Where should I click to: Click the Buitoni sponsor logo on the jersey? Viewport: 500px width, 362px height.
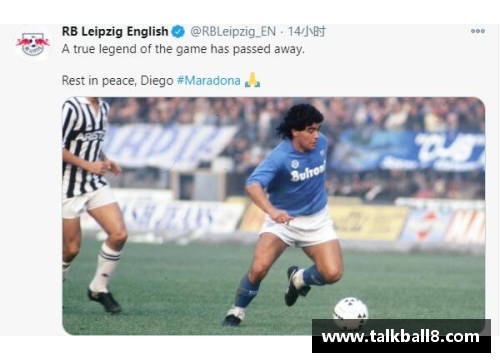tap(308, 172)
